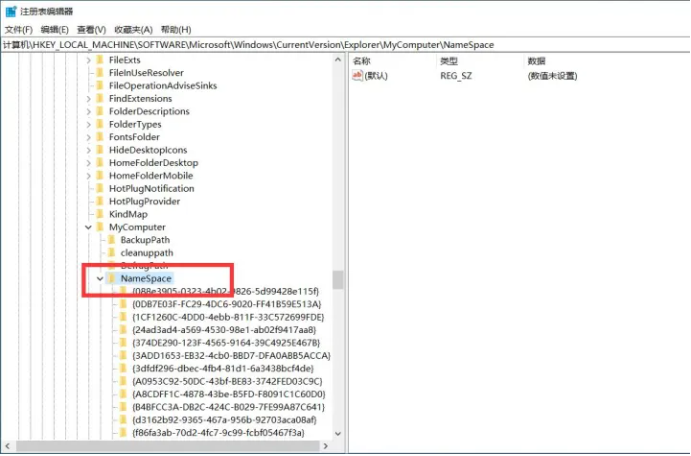The image size is (691, 456).
Task: Click the (默认) string value icon
Action: (357, 75)
